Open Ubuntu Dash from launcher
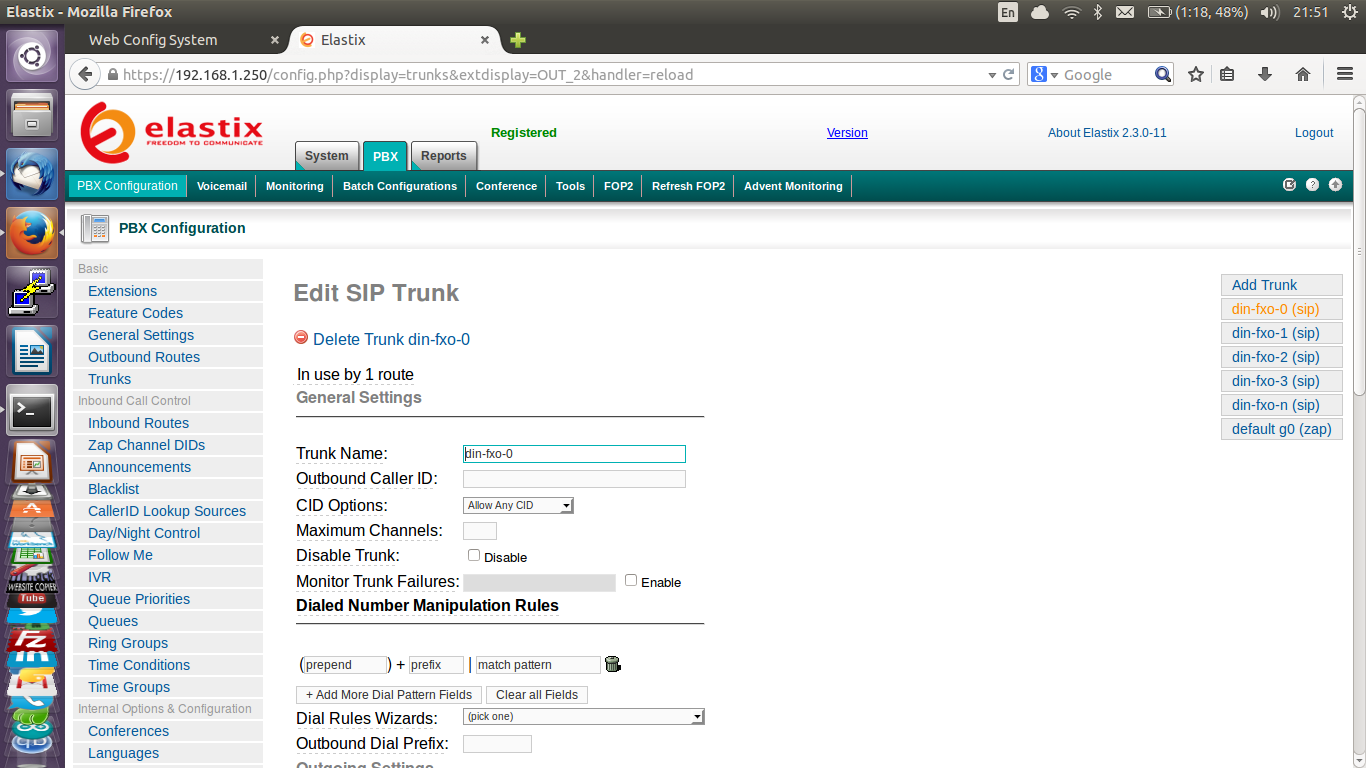1366x768 pixels. pos(33,55)
